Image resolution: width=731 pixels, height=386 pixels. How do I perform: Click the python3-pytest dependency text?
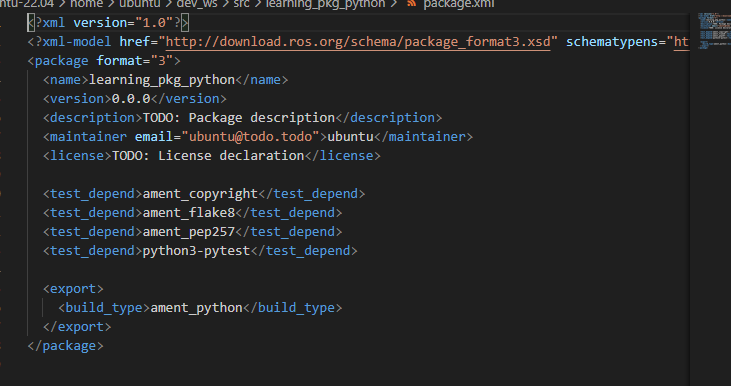tap(196, 251)
